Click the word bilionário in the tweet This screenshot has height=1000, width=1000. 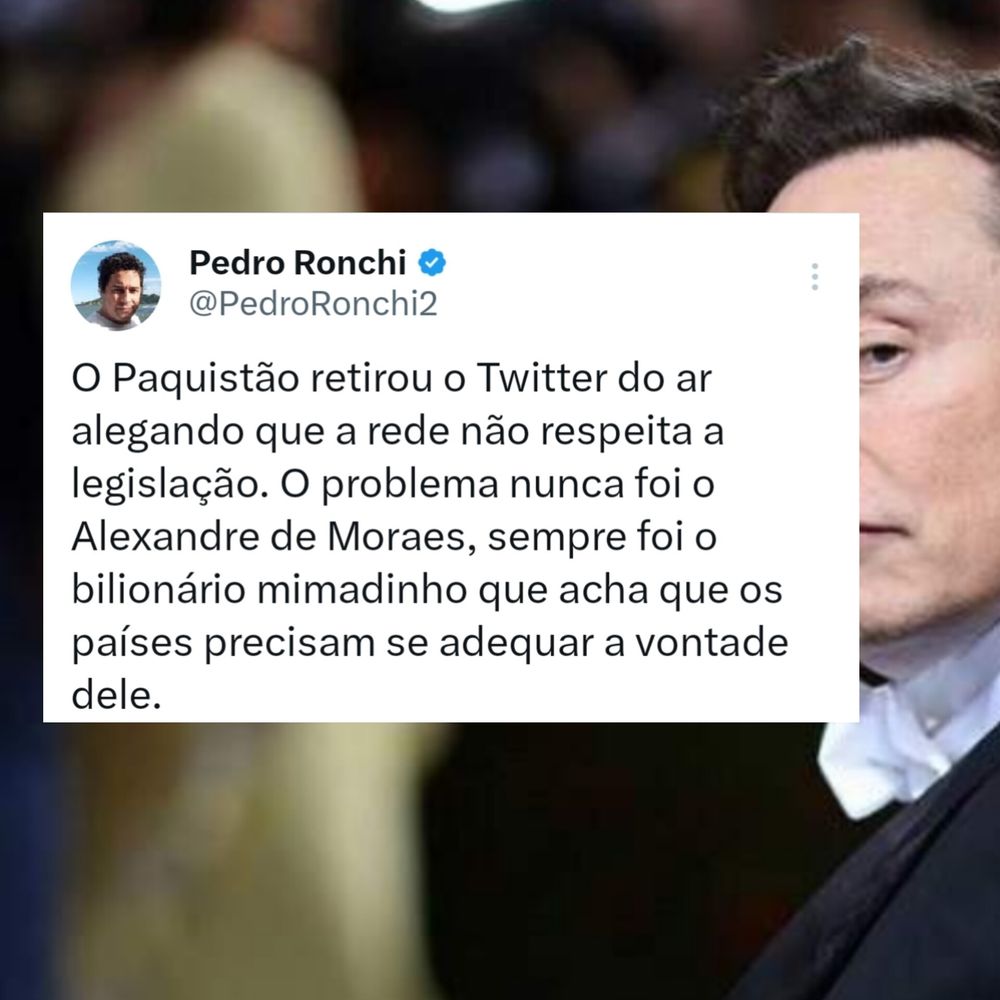click(x=158, y=589)
